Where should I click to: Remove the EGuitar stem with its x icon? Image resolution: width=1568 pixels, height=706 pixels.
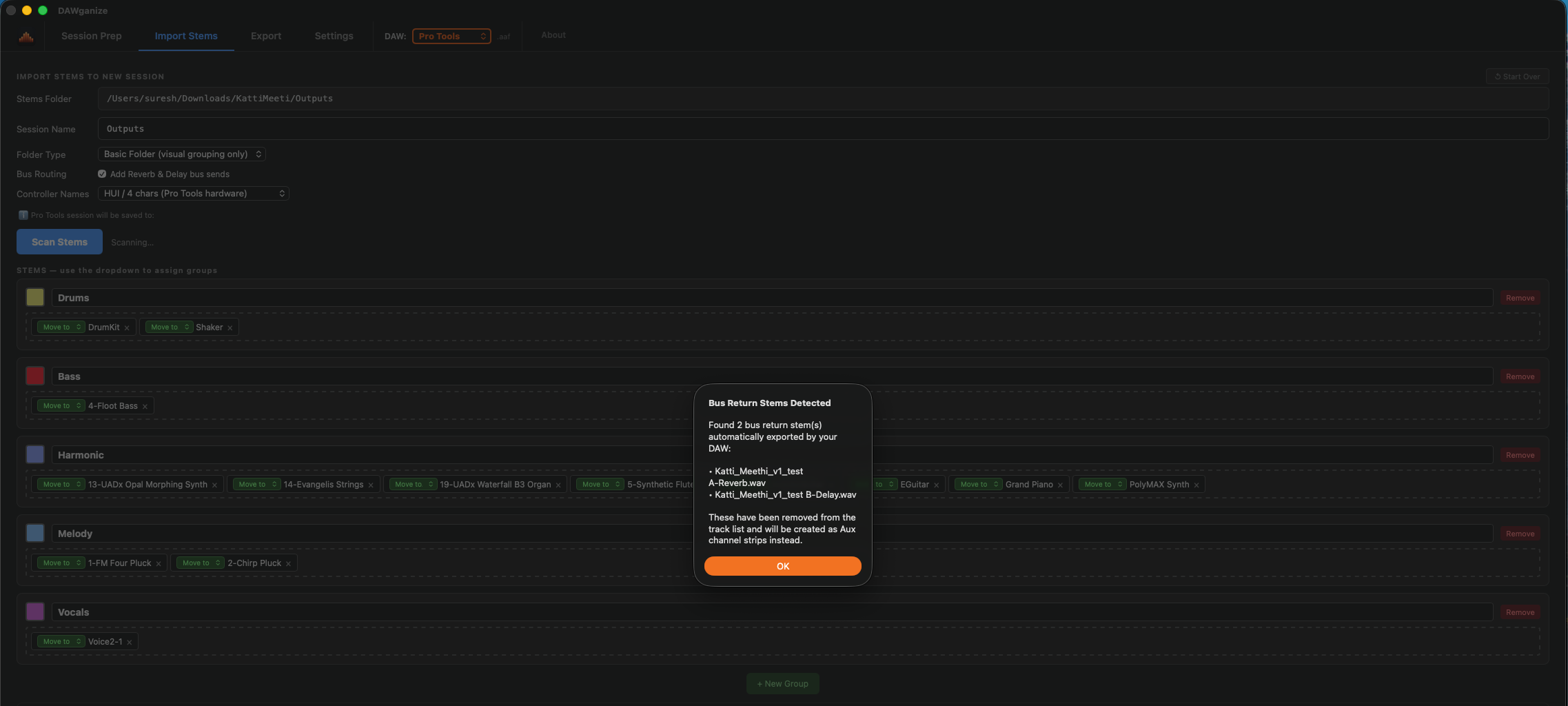tap(937, 484)
